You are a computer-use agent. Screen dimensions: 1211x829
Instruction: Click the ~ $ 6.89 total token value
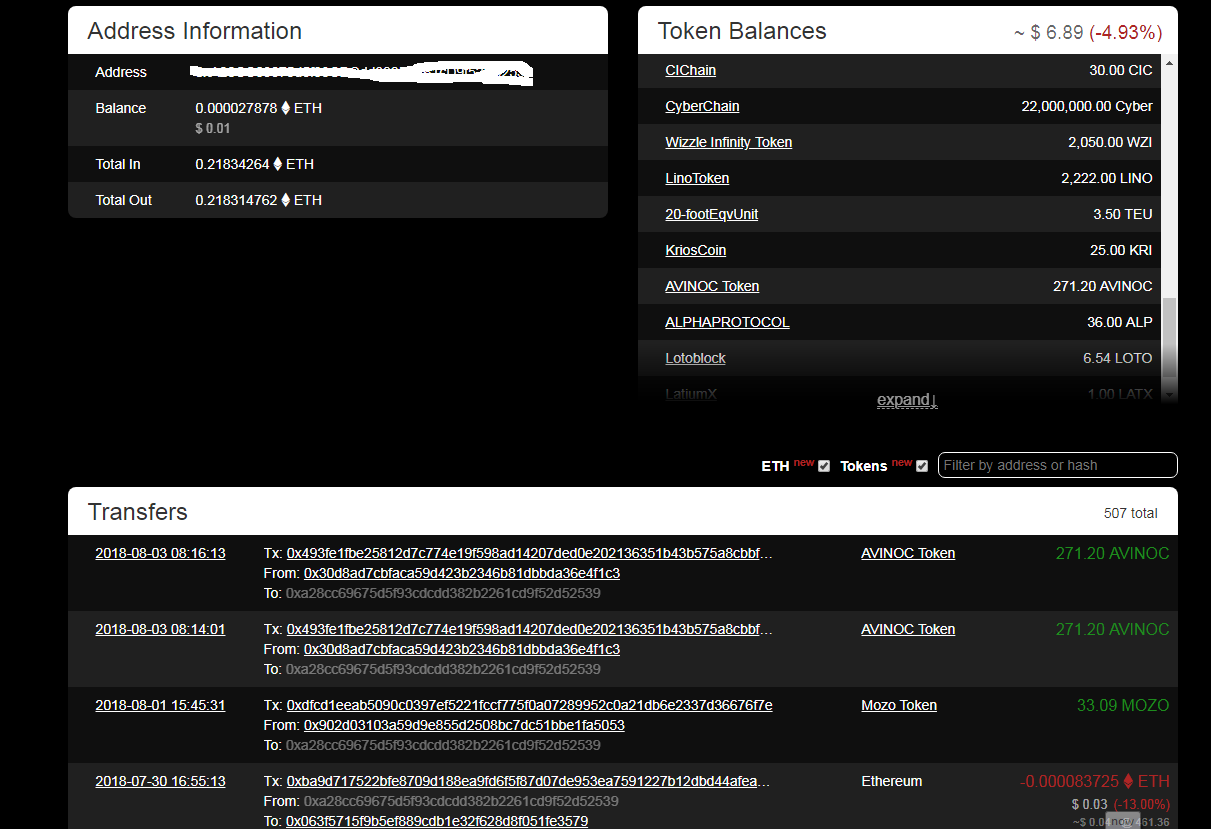point(1048,32)
